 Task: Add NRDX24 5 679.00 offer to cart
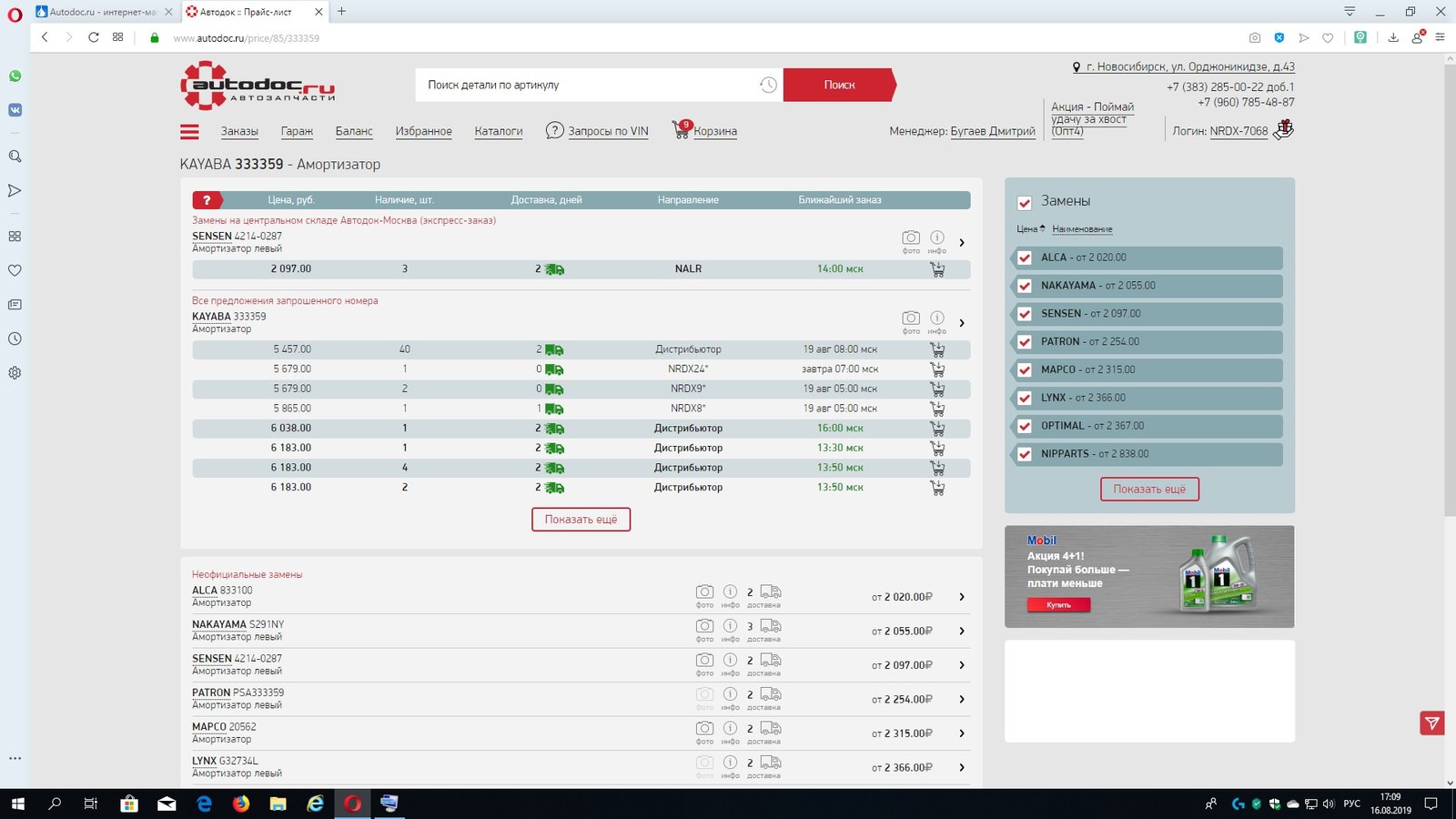[x=937, y=369]
